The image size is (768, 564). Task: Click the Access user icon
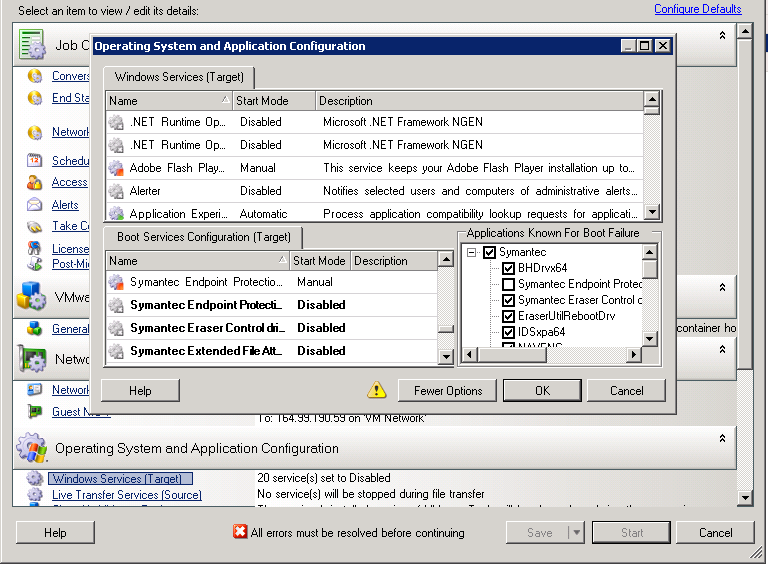pos(34,183)
